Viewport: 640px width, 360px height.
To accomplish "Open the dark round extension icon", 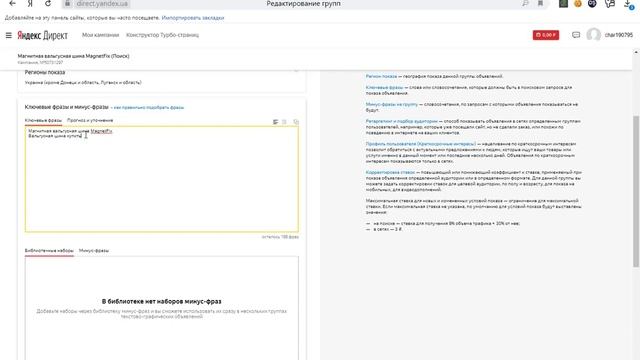I will [592, 3].
